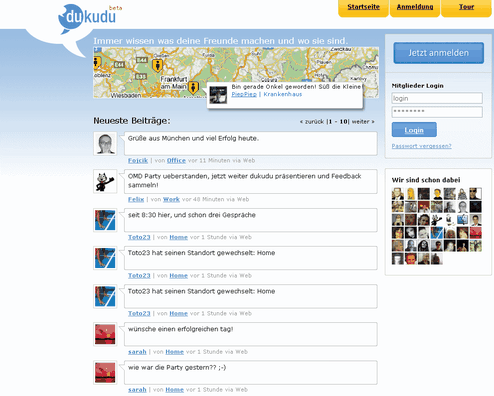Open Felix's cartoon cat avatar
The height and width of the screenshot is (396, 494).
pyautogui.click(x=105, y=181)
